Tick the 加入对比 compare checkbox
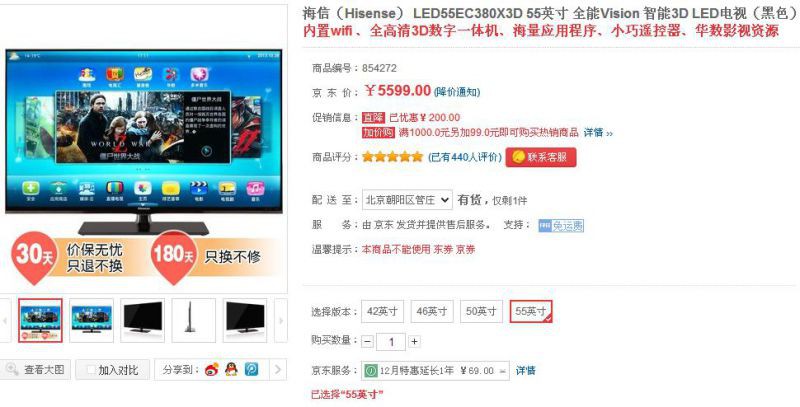Viewport: 800px width, 407px height. tap(91, 370)
